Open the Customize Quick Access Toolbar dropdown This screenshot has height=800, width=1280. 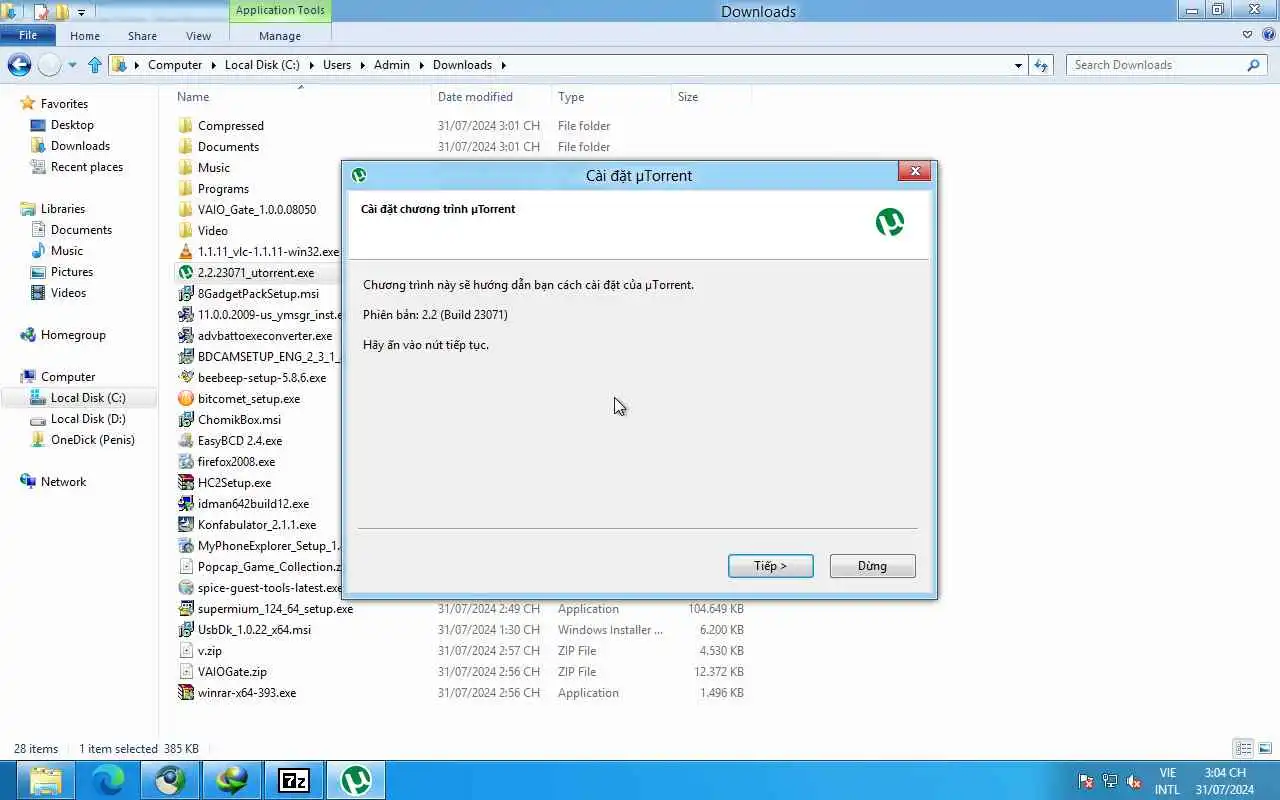(x=81, y=13)
